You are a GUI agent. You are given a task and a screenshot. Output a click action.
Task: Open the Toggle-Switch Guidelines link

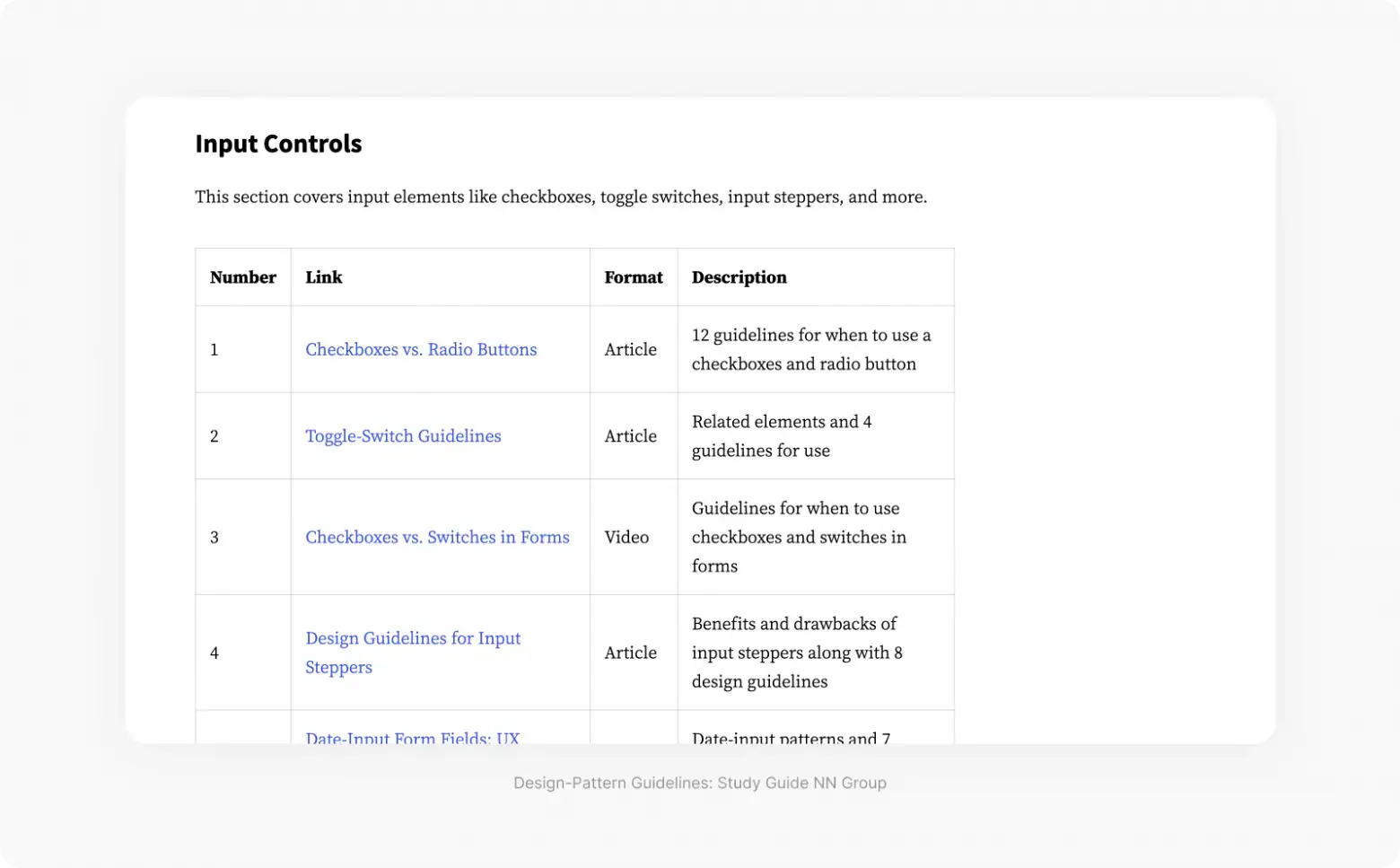pos(403,435)
